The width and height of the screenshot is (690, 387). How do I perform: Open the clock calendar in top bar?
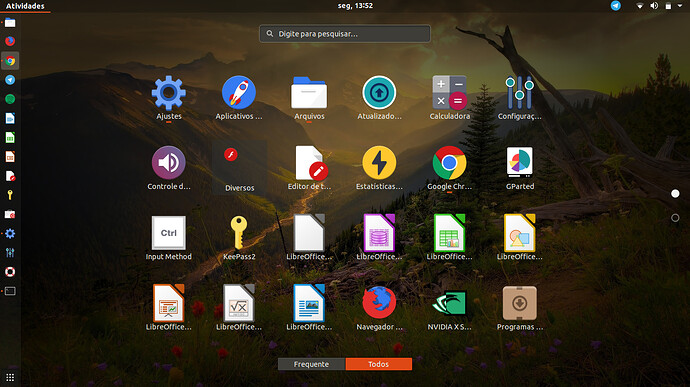[355, 6]
